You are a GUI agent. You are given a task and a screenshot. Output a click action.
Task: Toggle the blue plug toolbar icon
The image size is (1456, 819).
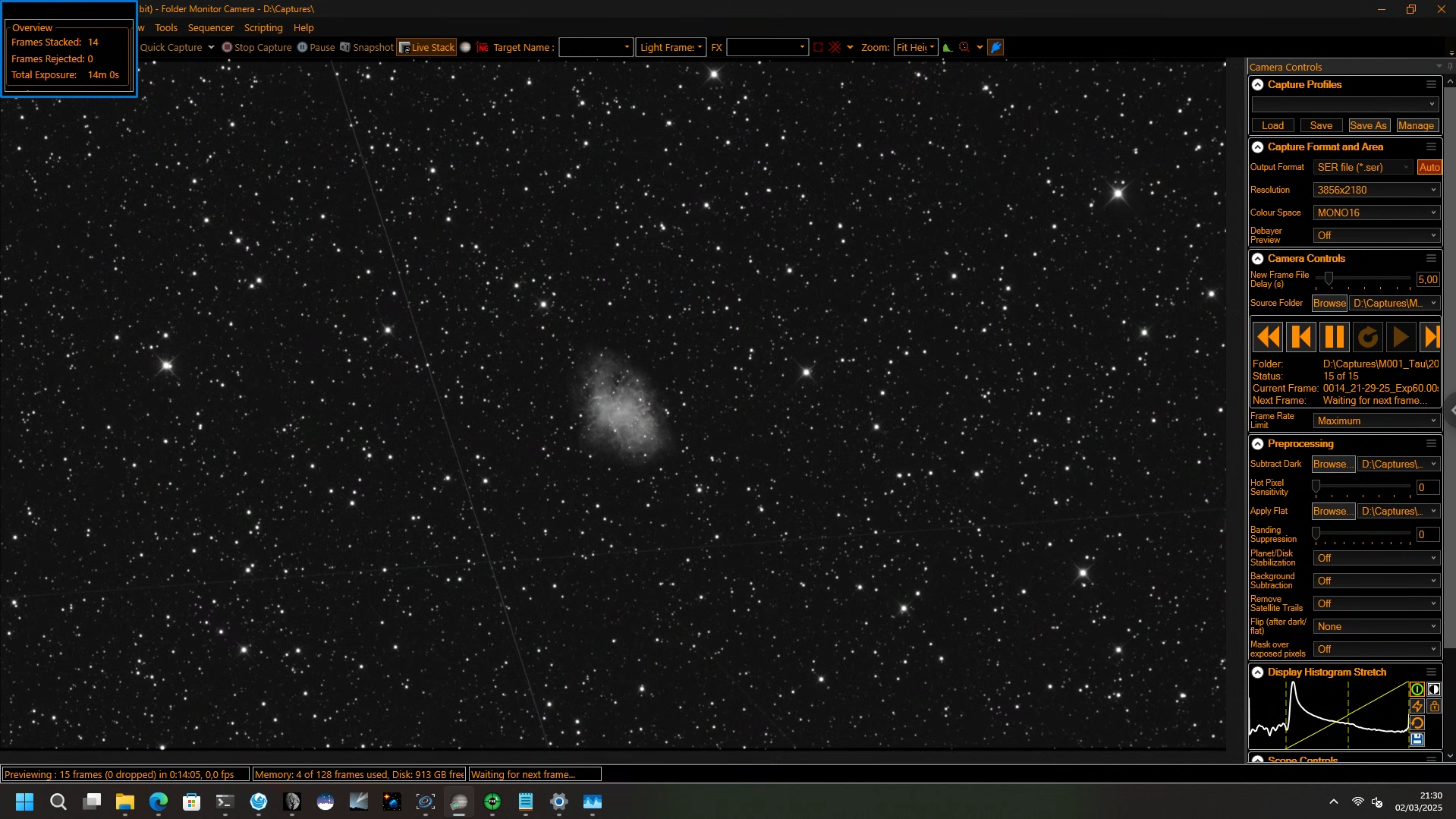(996, 47)
